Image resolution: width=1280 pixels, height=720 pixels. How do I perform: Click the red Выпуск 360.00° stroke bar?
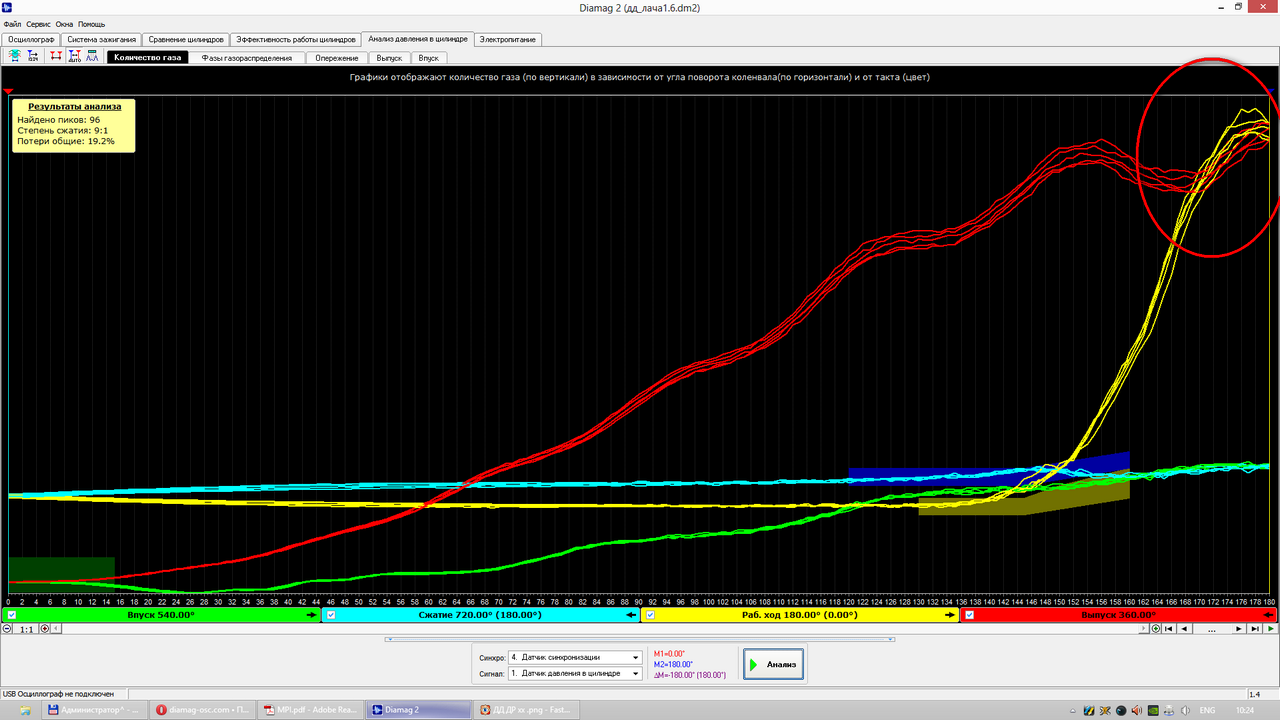click(1119, 615)
